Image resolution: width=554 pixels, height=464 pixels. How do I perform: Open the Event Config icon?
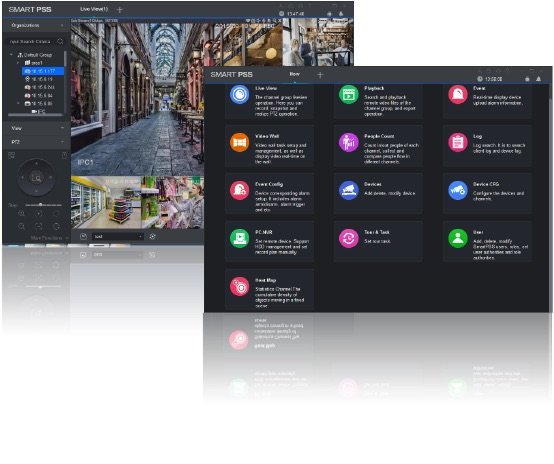(240, 190)
